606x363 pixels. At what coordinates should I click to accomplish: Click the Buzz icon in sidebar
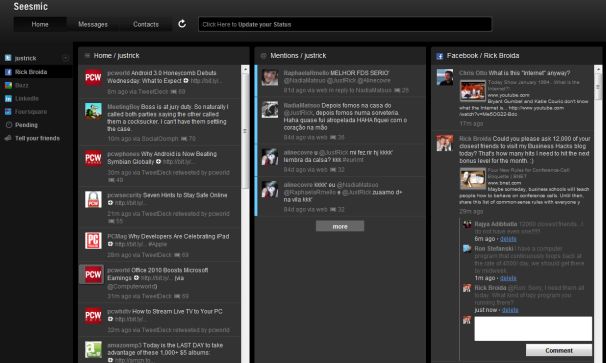pos(8,85)
